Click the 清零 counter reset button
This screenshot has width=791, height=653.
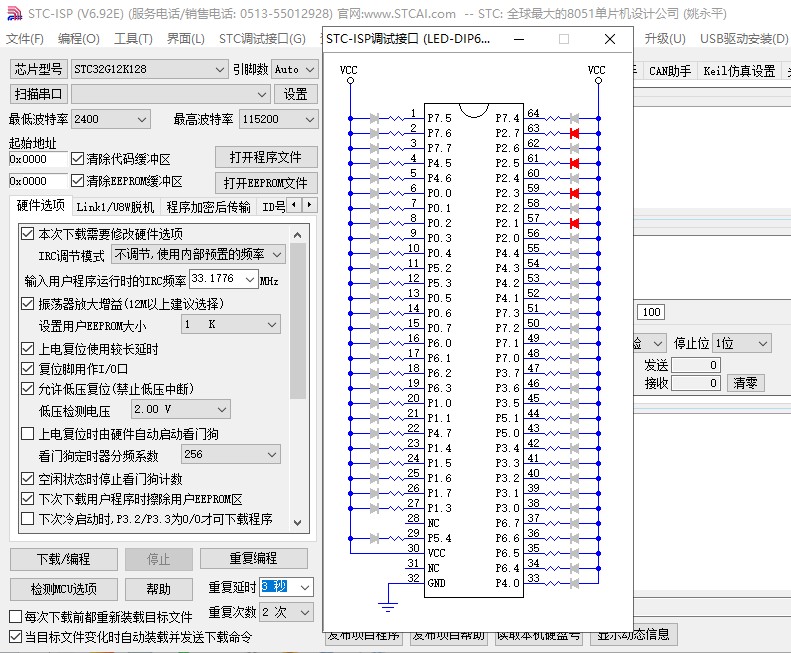pos(745,383)
